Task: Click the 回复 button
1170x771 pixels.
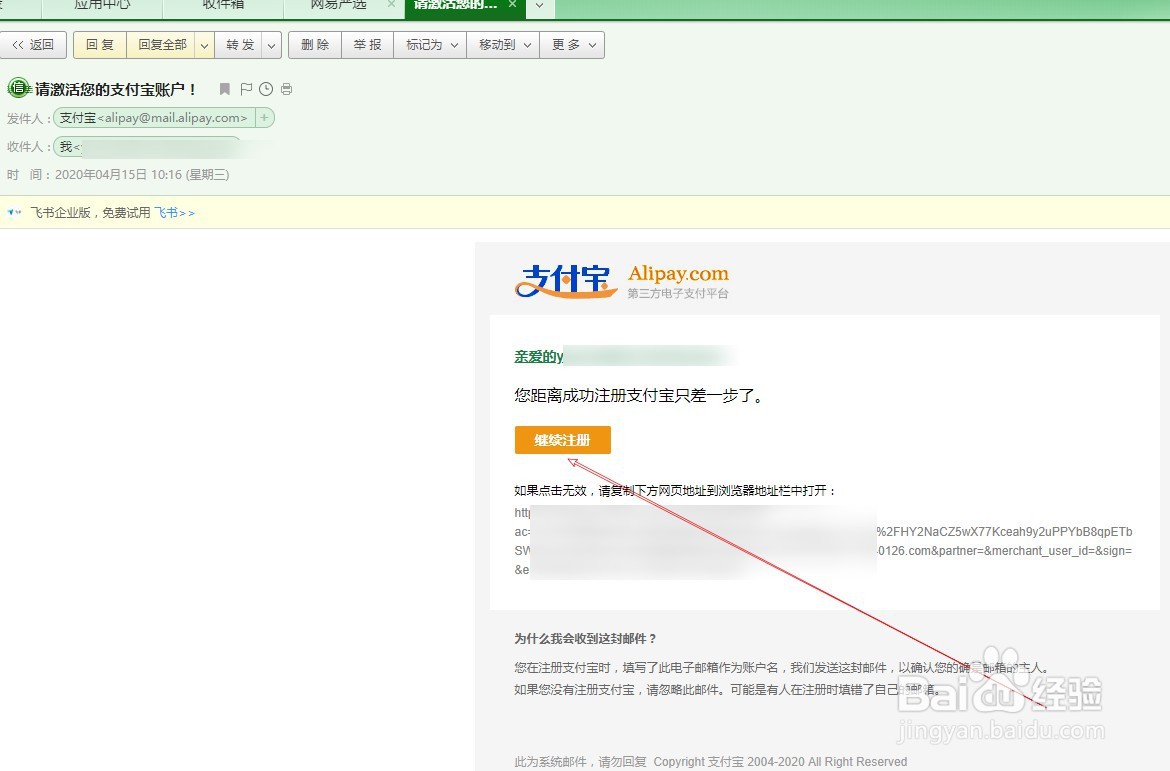Action: click(x=100, y=46)
